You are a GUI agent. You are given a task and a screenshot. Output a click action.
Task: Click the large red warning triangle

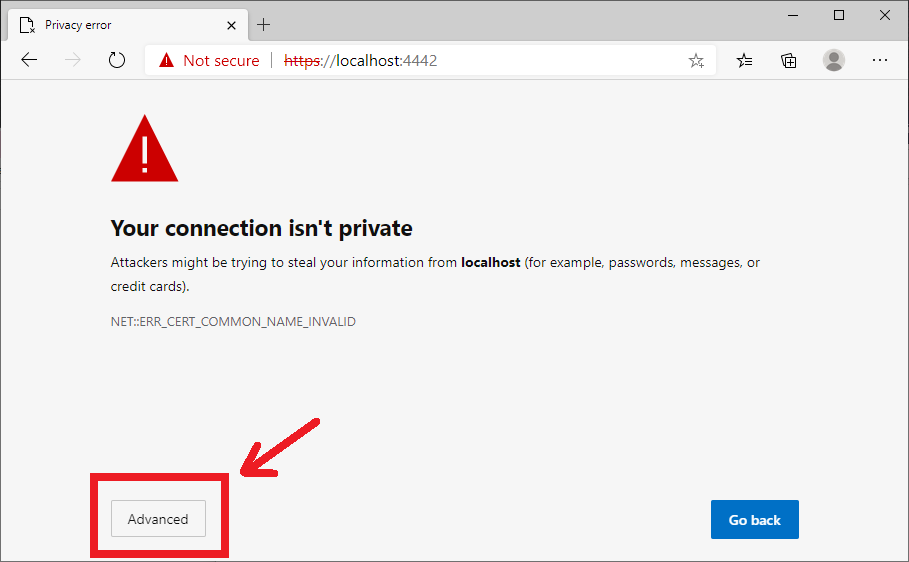point(145,151)
